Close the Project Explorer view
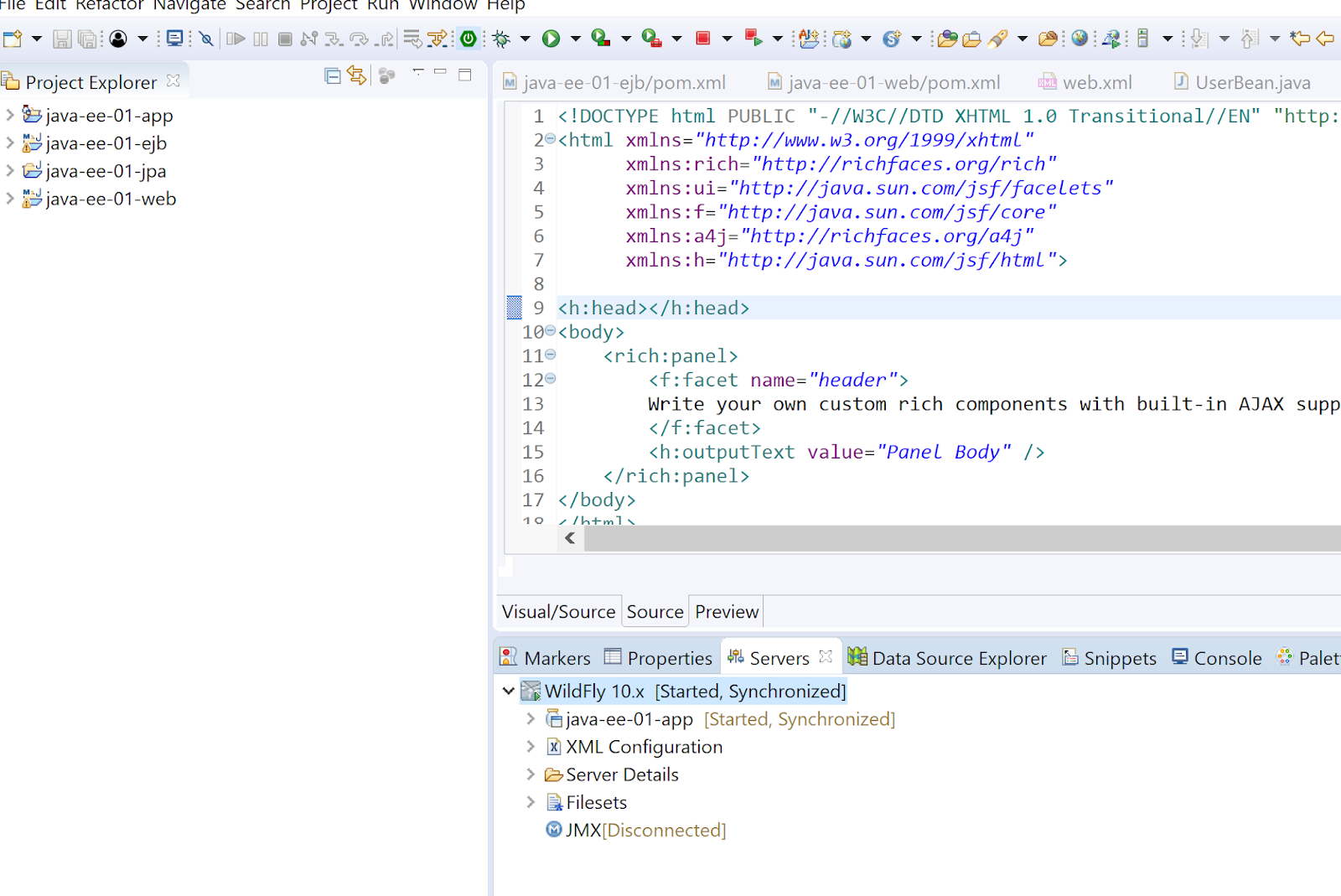1341x896 pixels. 173,81
